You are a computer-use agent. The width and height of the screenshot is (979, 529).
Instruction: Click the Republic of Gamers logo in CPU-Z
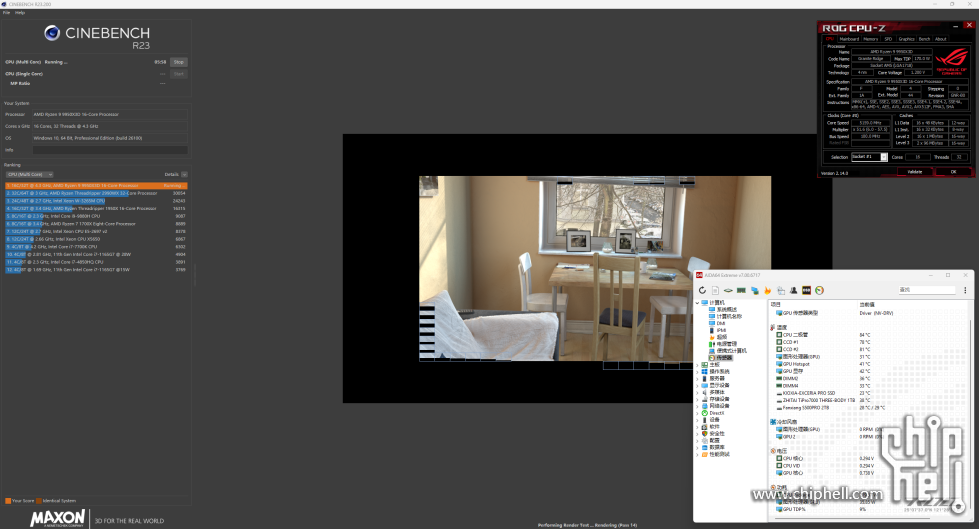(x=952, y=62)
